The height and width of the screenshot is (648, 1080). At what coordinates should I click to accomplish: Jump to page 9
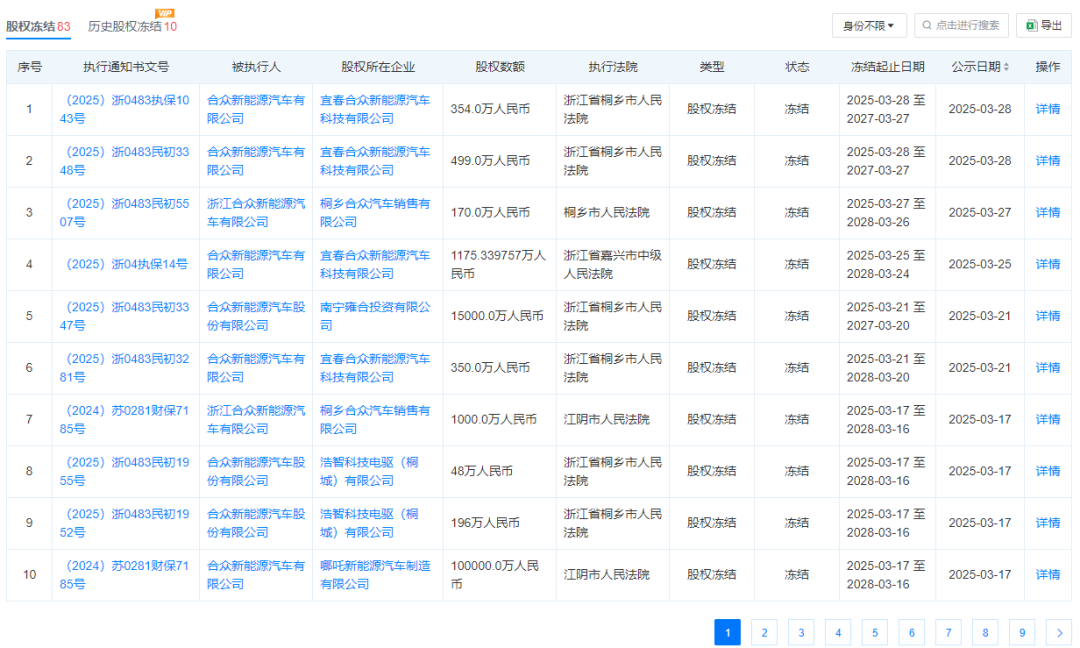point(1022,632)
